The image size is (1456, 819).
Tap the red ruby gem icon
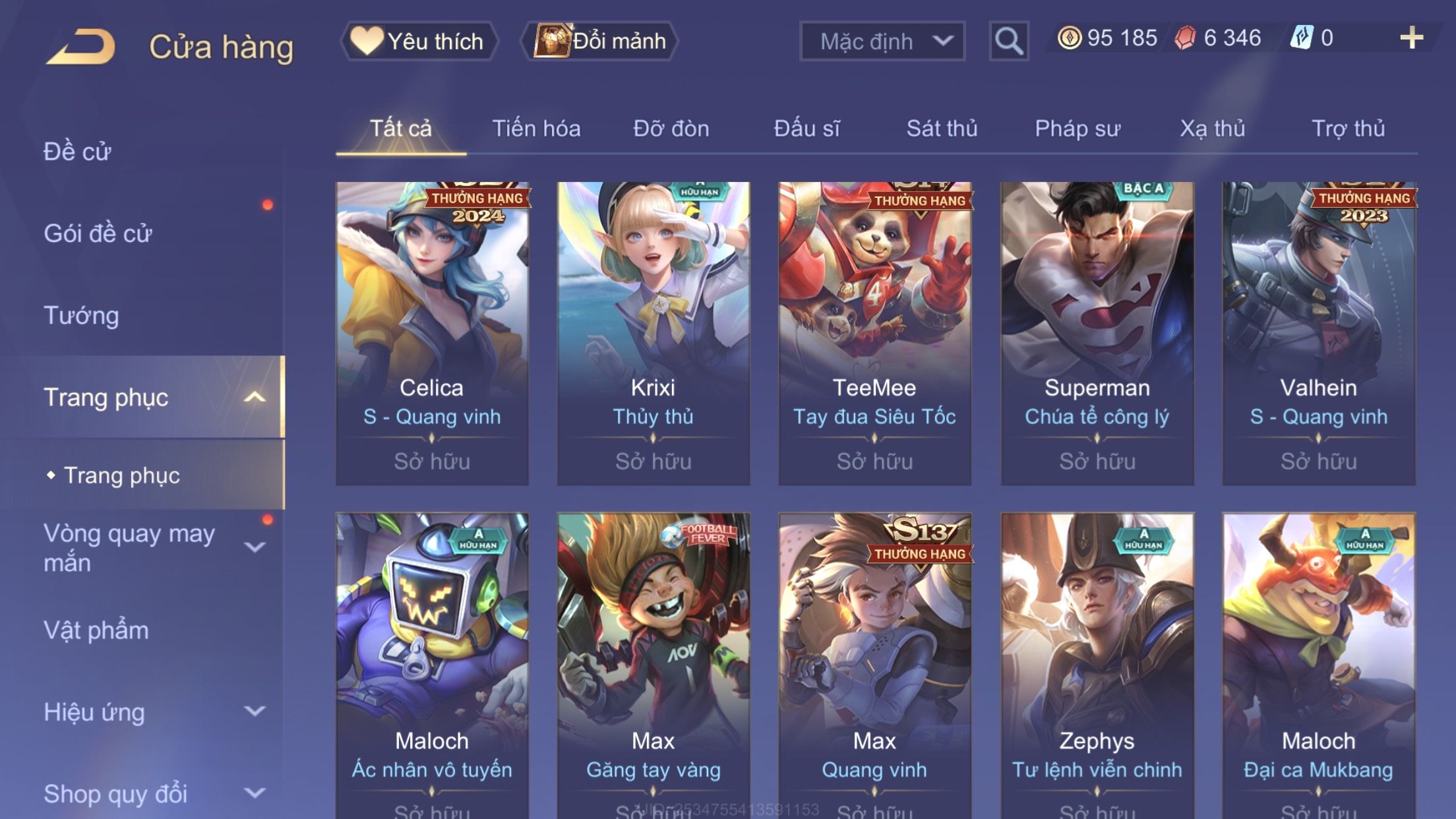[x=1185, y=38]
